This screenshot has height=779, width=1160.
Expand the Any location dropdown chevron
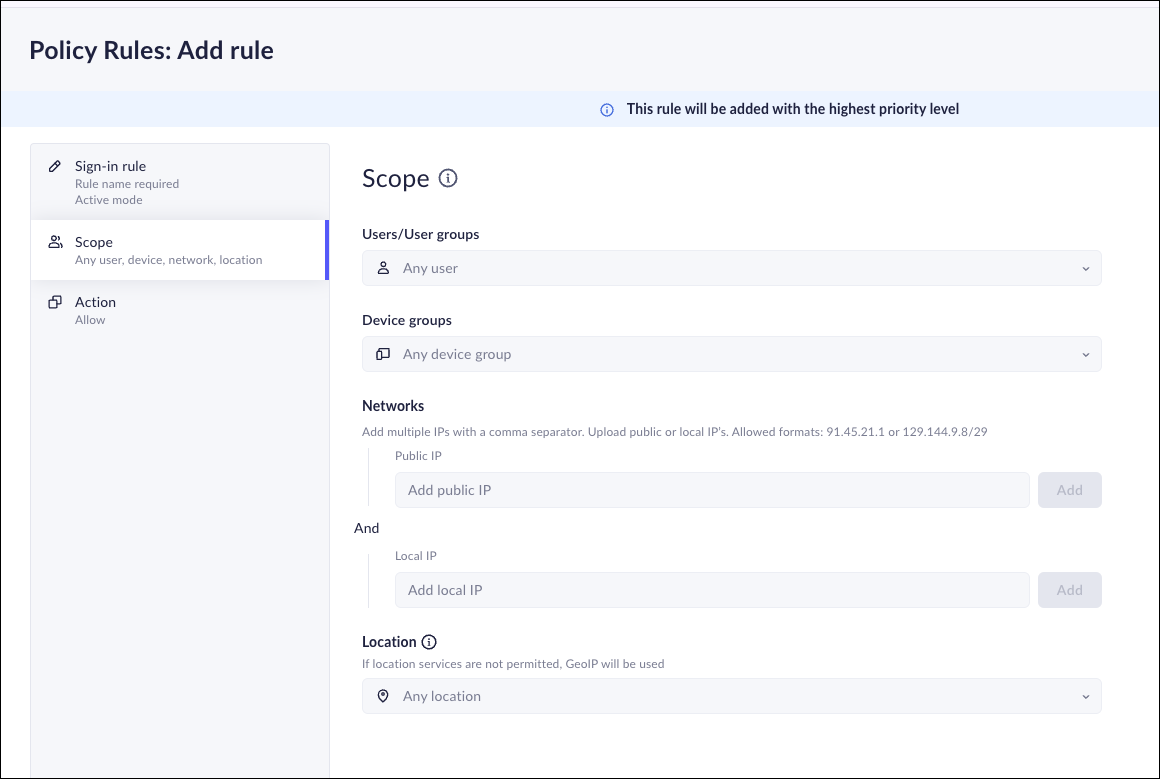click(x=1086, y=697)
